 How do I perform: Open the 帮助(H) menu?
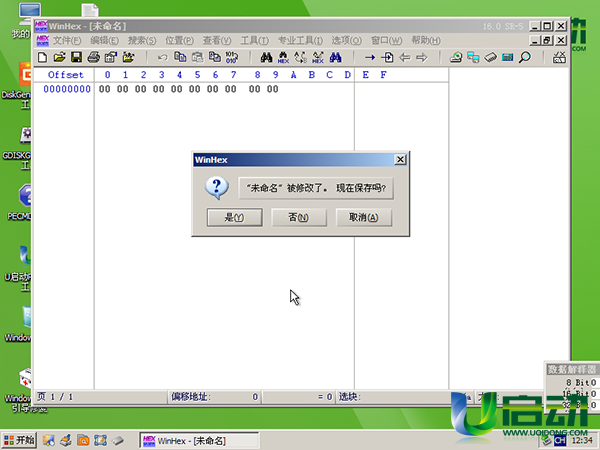(x=426, y=41)
